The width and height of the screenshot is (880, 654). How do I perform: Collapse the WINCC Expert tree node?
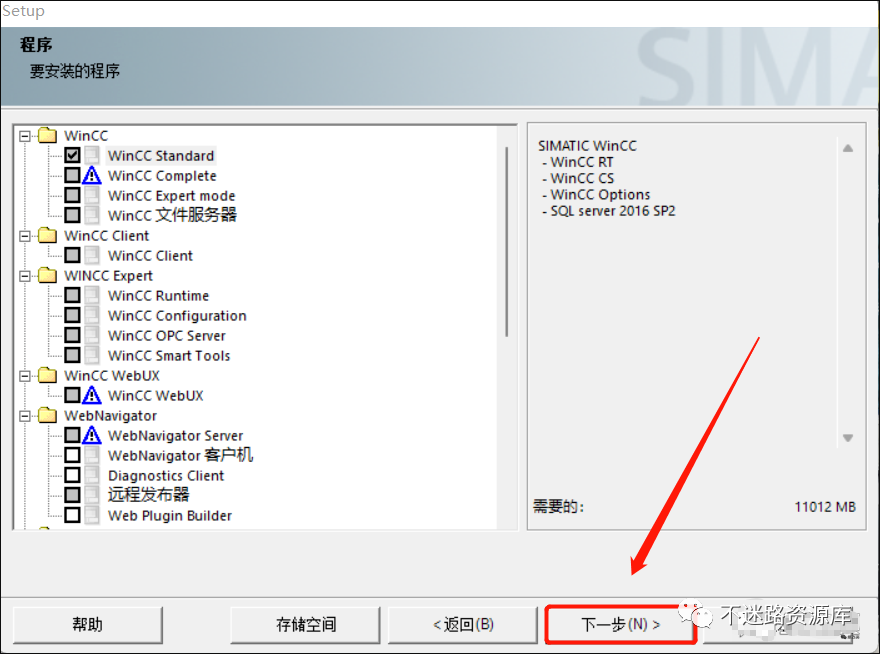pos(25,276)
